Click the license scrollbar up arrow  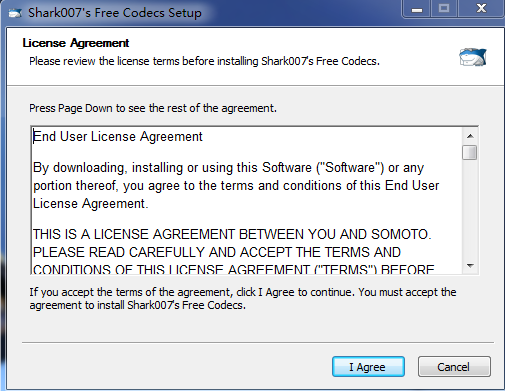click(470, 136)
